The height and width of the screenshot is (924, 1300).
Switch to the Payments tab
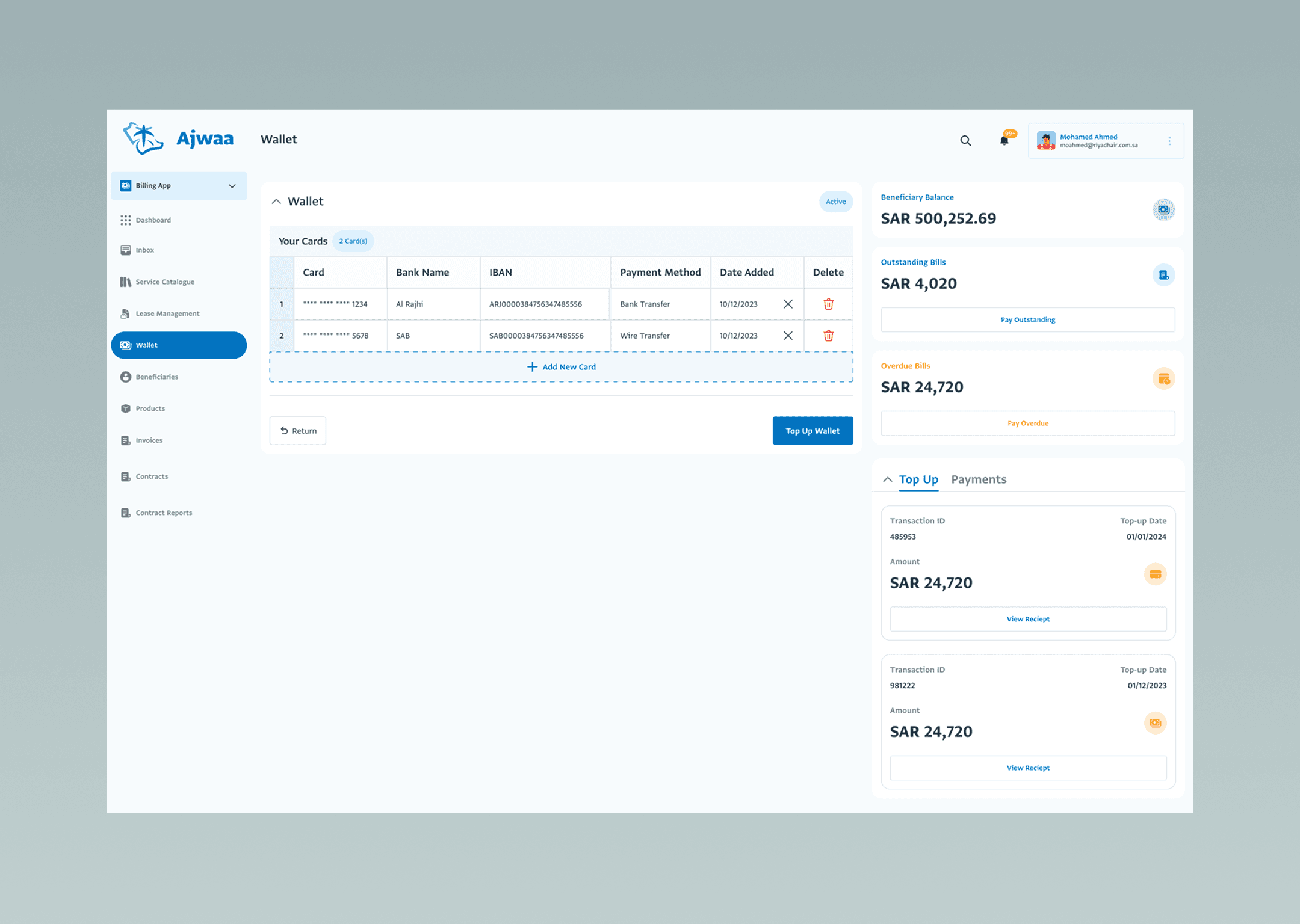[x=979, y=479]
